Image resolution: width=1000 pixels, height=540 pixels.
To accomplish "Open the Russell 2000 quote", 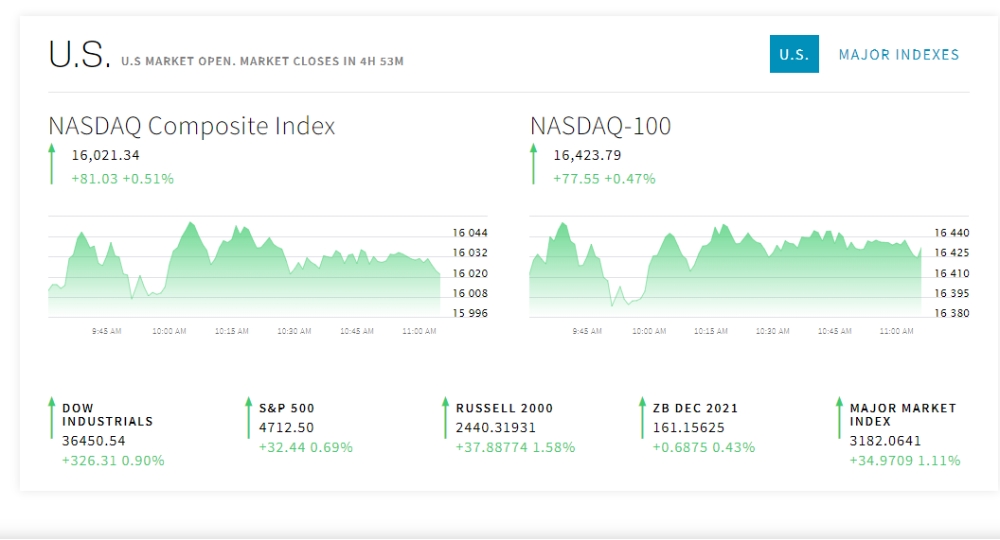I will pos(504,408).
